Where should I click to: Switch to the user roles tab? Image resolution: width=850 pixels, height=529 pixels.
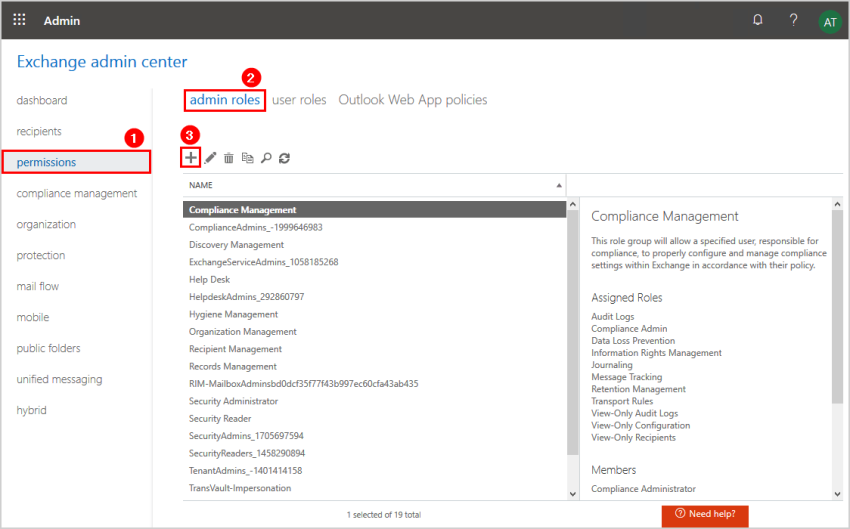click(299, 100)
